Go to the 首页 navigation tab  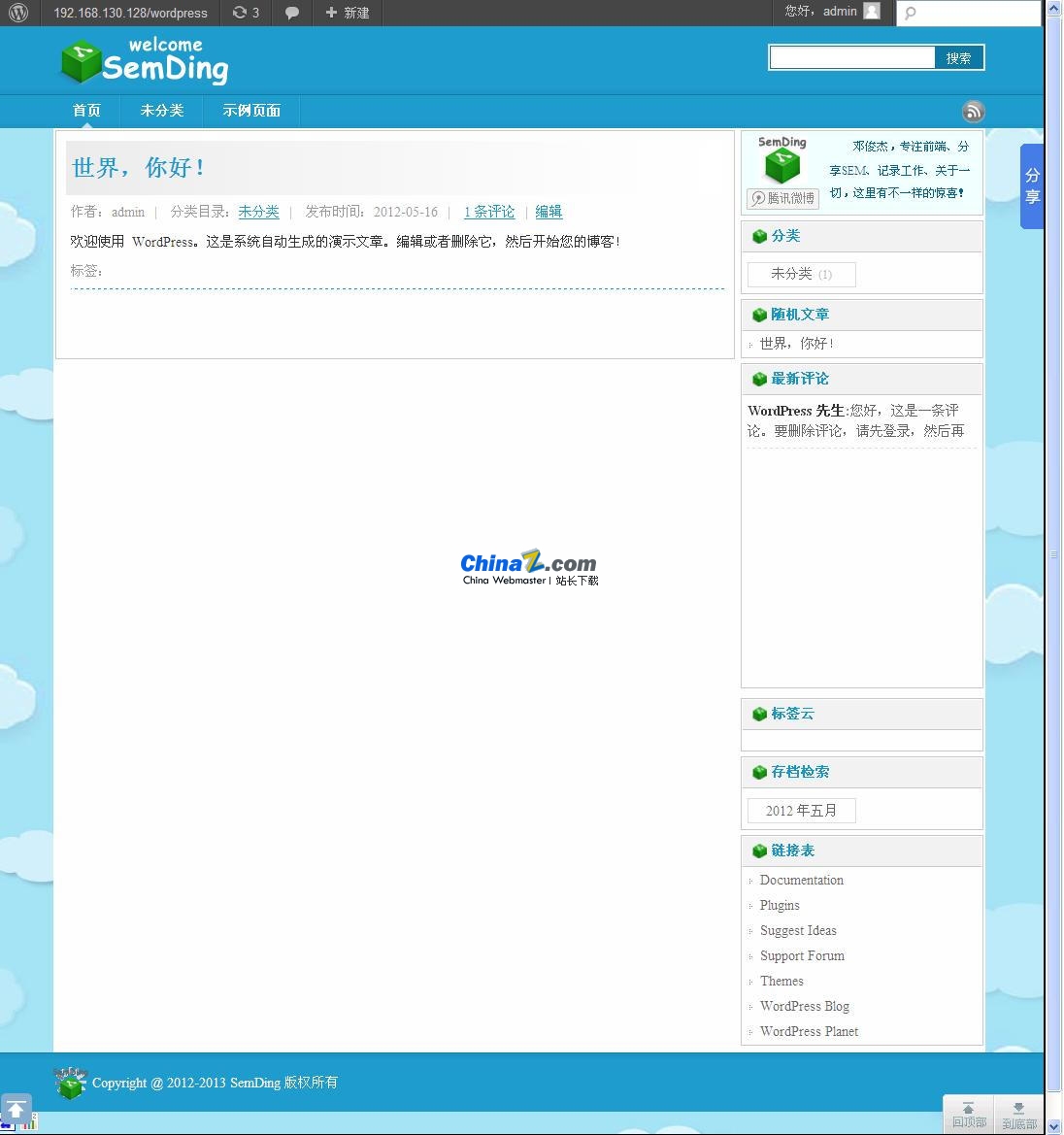click(86, 110)
